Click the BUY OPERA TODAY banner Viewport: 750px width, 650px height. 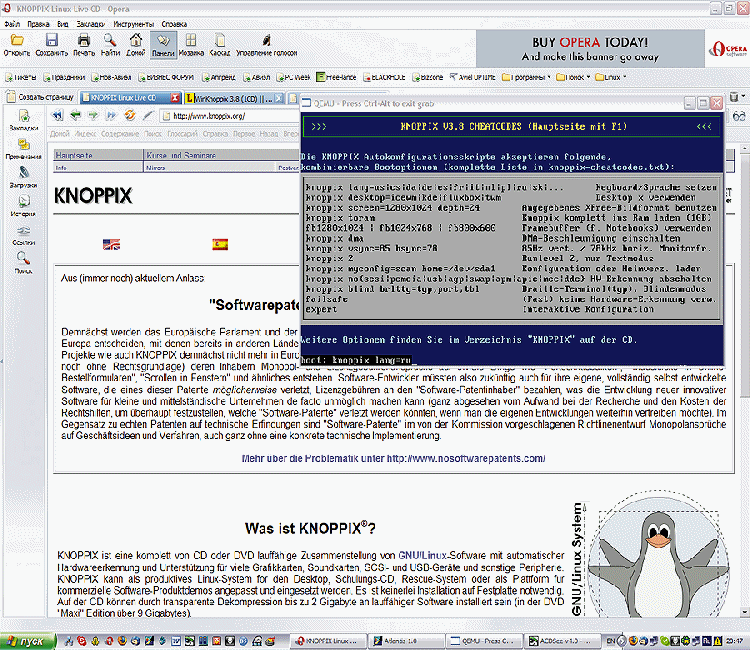[x=590, y=49]
